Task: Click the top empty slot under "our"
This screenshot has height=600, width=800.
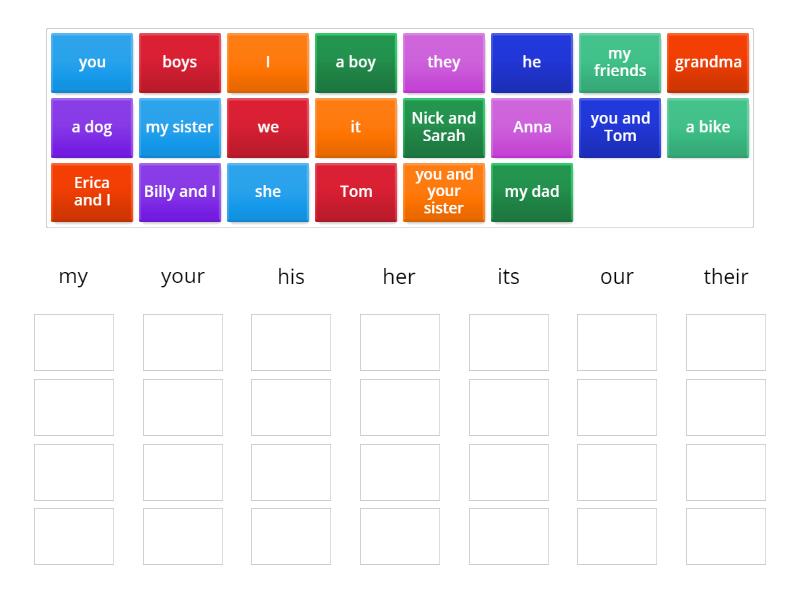Action: 617,342
